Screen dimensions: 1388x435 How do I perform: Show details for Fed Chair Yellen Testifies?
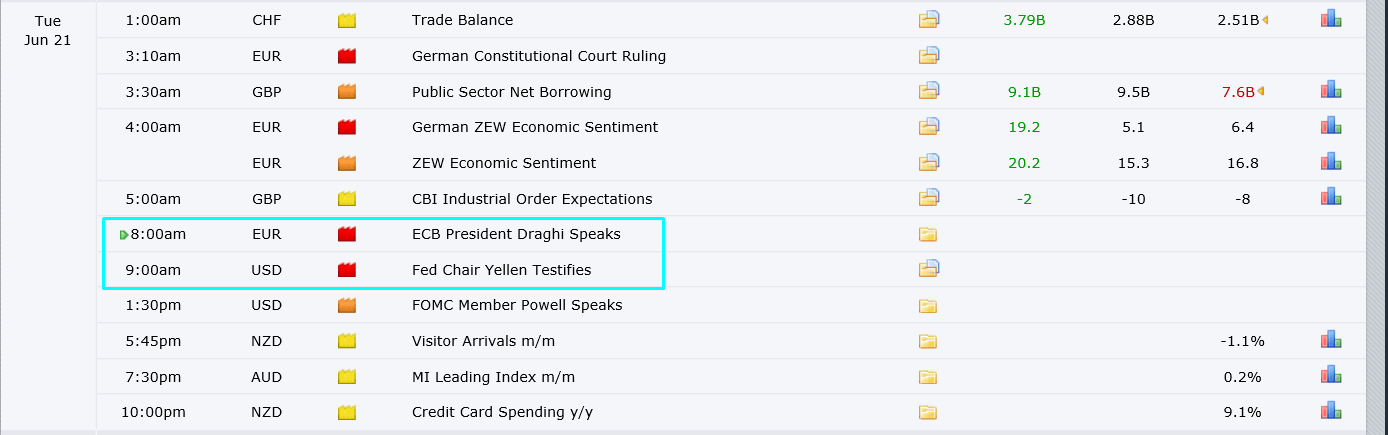[929, 270]
